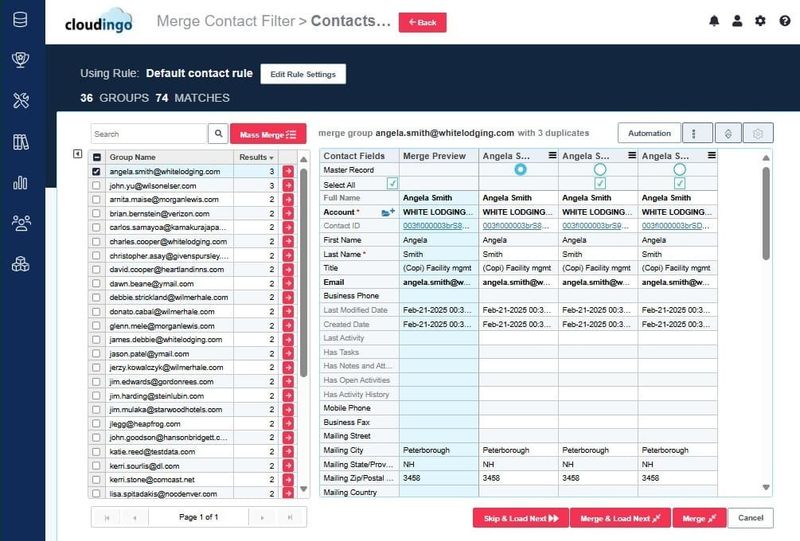Image resolution: width=800 pixels, height=541 pixels.
Task: Open the help question mark icon
Action: (x=785, y=21)
